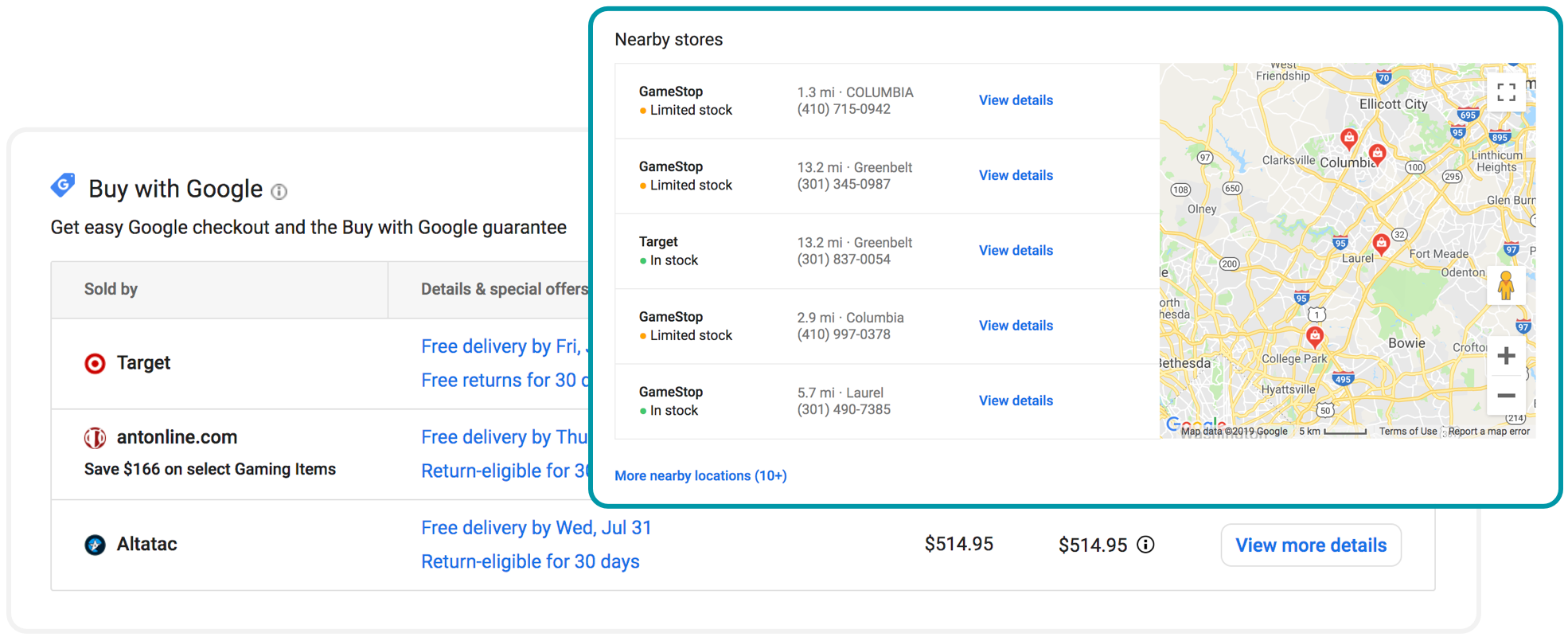The width and height of the screenshot is (1568, 637).
Task: Open map Terms of Use link
Action: click(1408, 432)
